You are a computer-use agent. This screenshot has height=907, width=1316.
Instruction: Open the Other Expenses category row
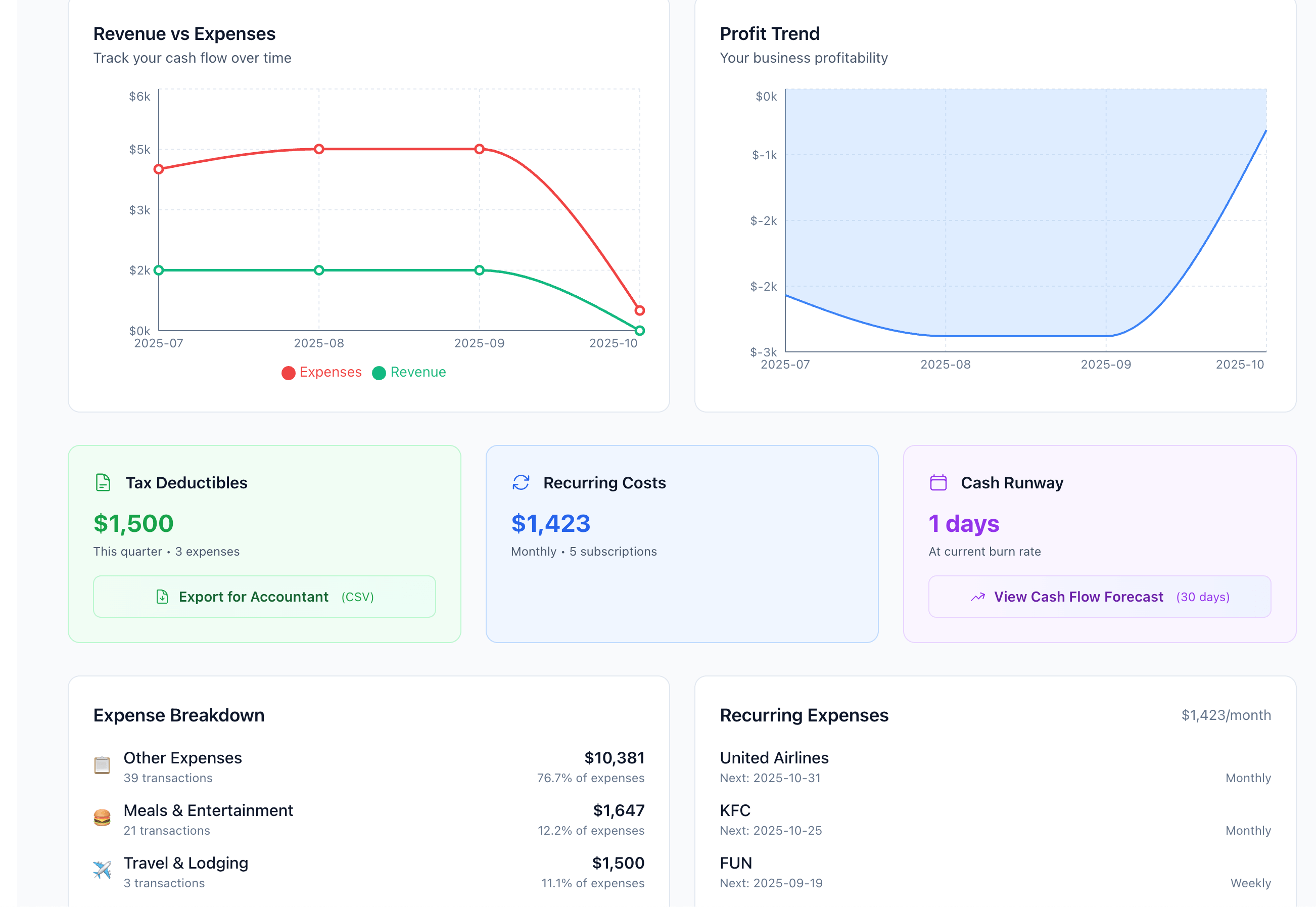pos(183,758)
